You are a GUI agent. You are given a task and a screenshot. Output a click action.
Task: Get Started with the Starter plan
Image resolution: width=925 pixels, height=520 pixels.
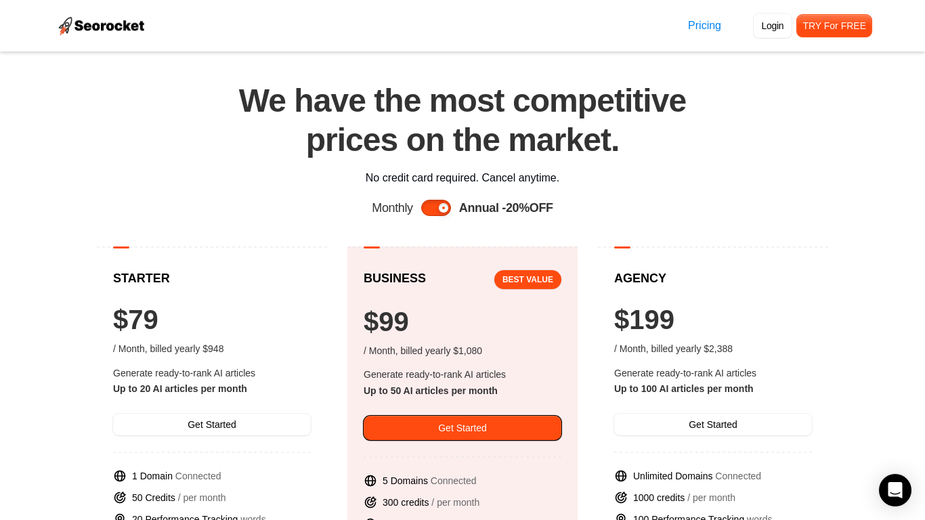click(212, 424)
